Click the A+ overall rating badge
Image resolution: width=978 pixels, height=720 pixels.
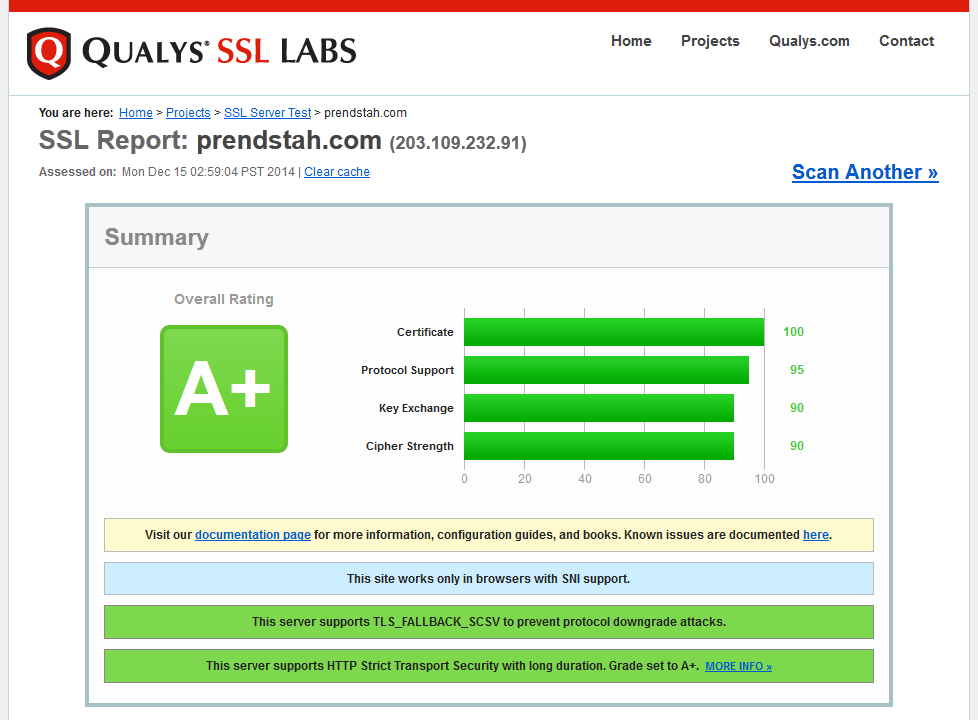click(224, 389)
